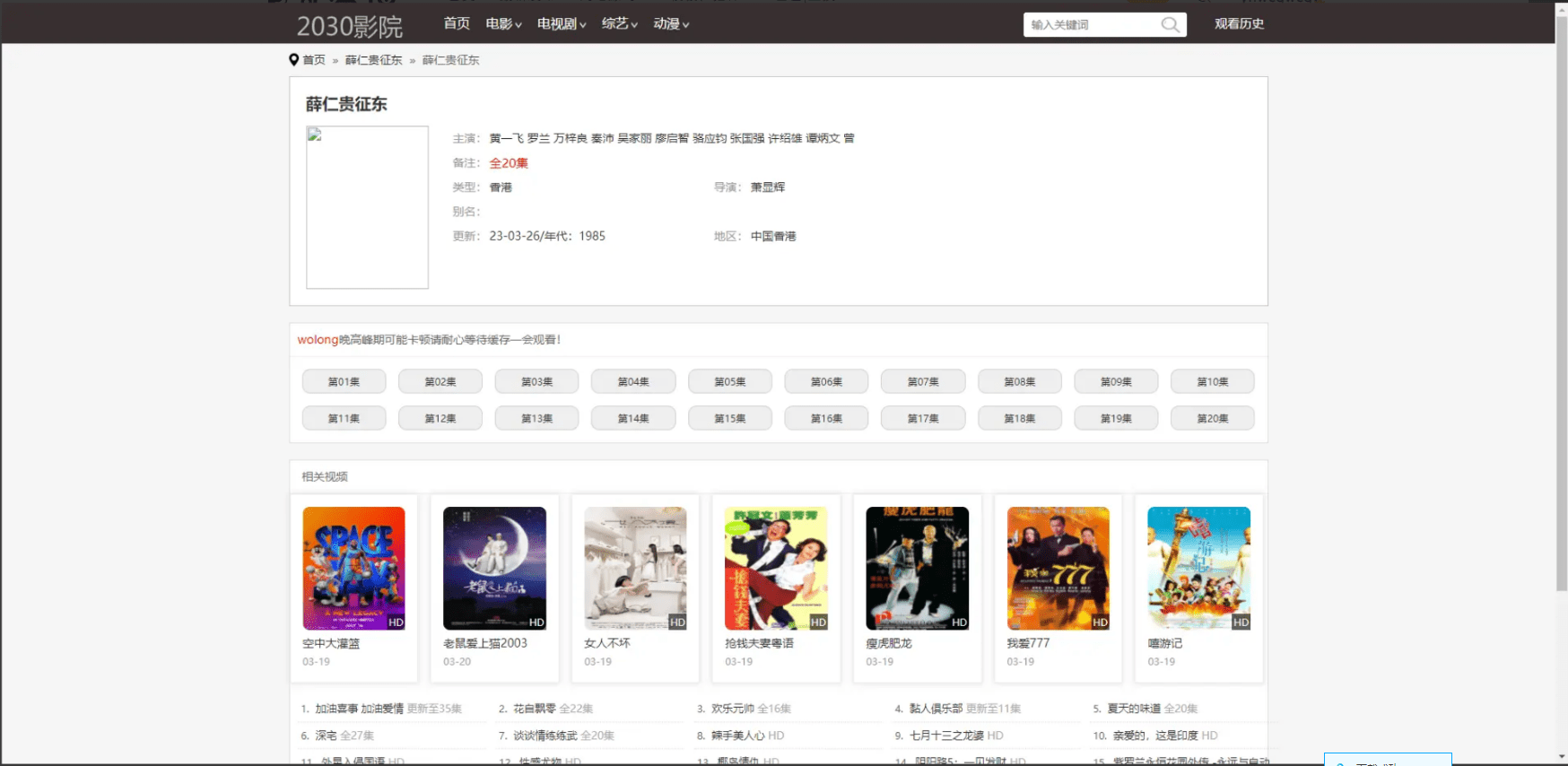Click the broken poster image of 薛仁贵征东

tap(367, 207)
